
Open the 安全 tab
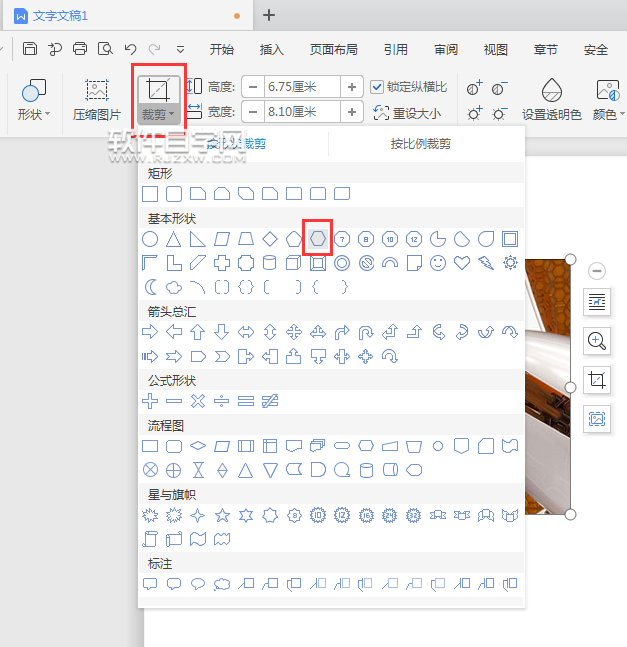coord(596,50)
